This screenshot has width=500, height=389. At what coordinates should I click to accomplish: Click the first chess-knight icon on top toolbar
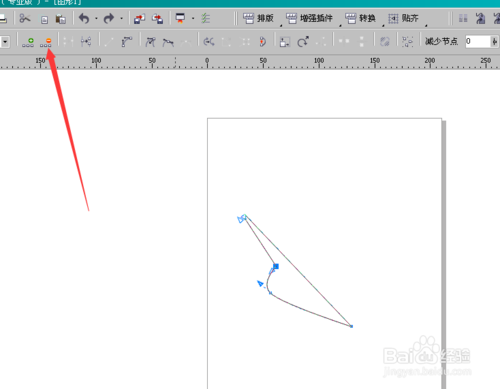click(480, 18)
